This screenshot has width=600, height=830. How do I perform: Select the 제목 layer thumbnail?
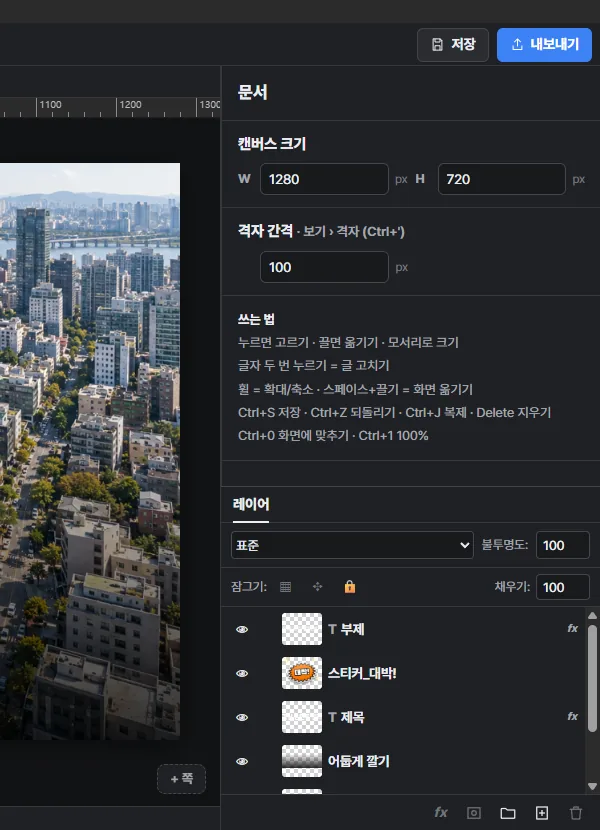tap(302, 717)
